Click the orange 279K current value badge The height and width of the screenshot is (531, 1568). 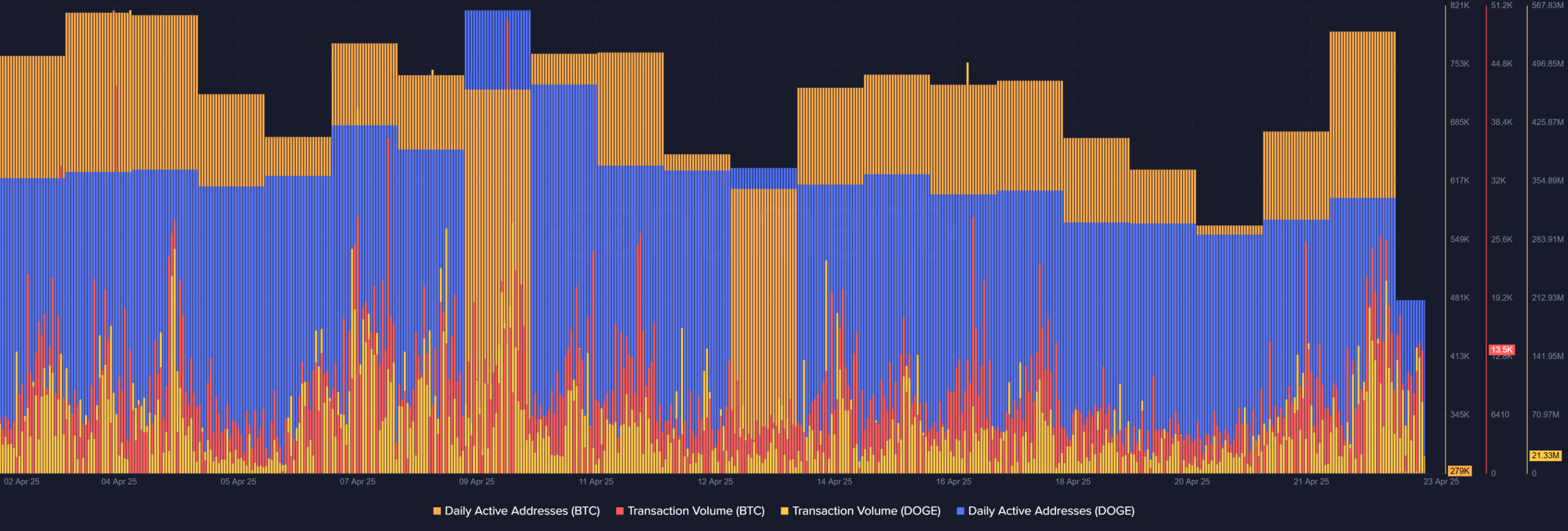coord(1459,471)
